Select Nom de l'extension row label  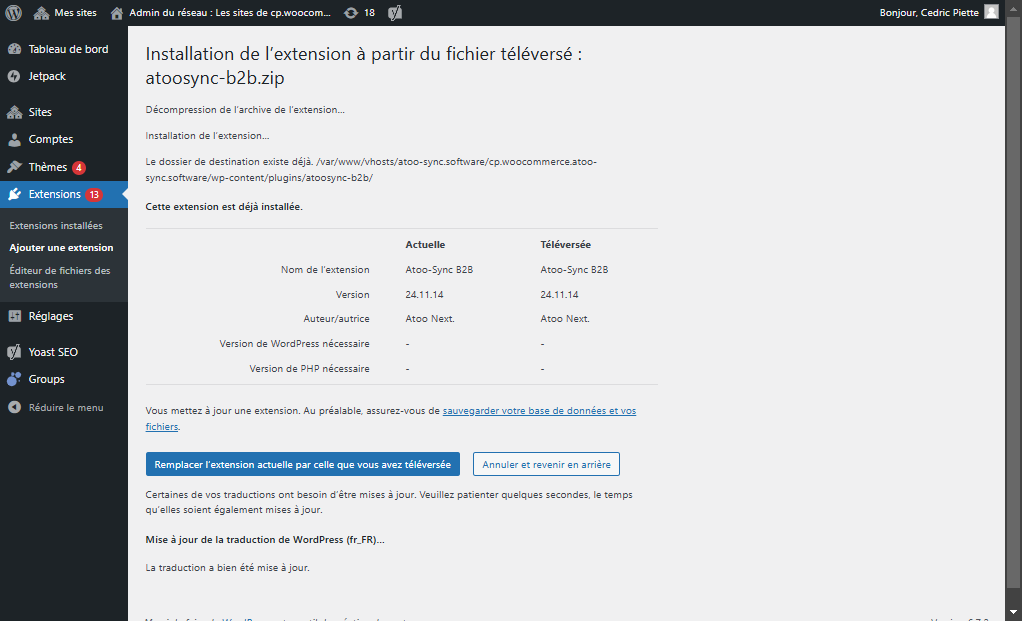point(325,269)
